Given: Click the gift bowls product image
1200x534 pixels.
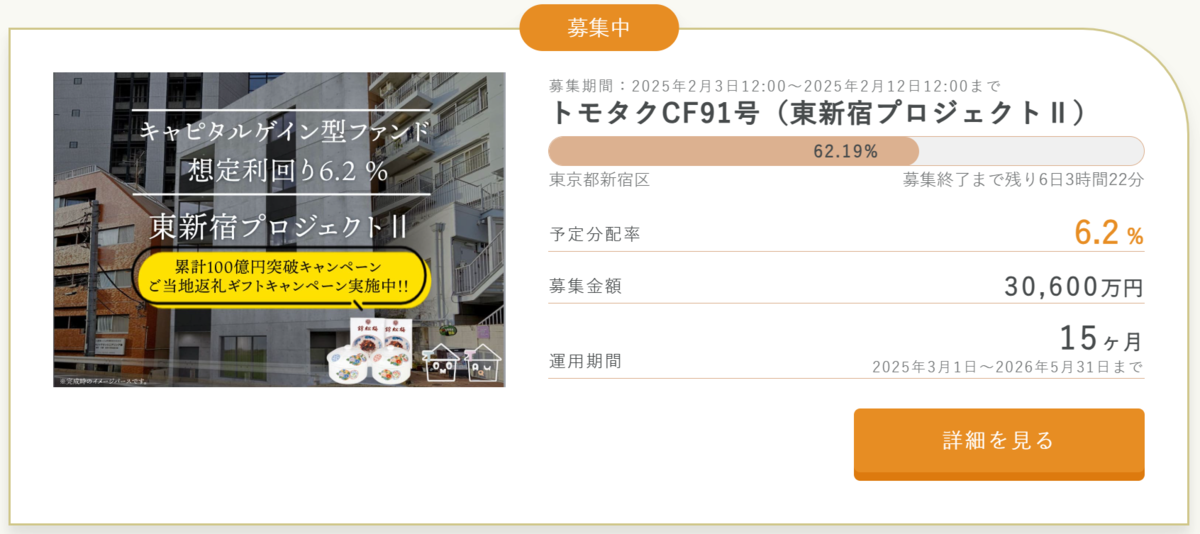Looking at the screenshot, I should tap(374, 350).
